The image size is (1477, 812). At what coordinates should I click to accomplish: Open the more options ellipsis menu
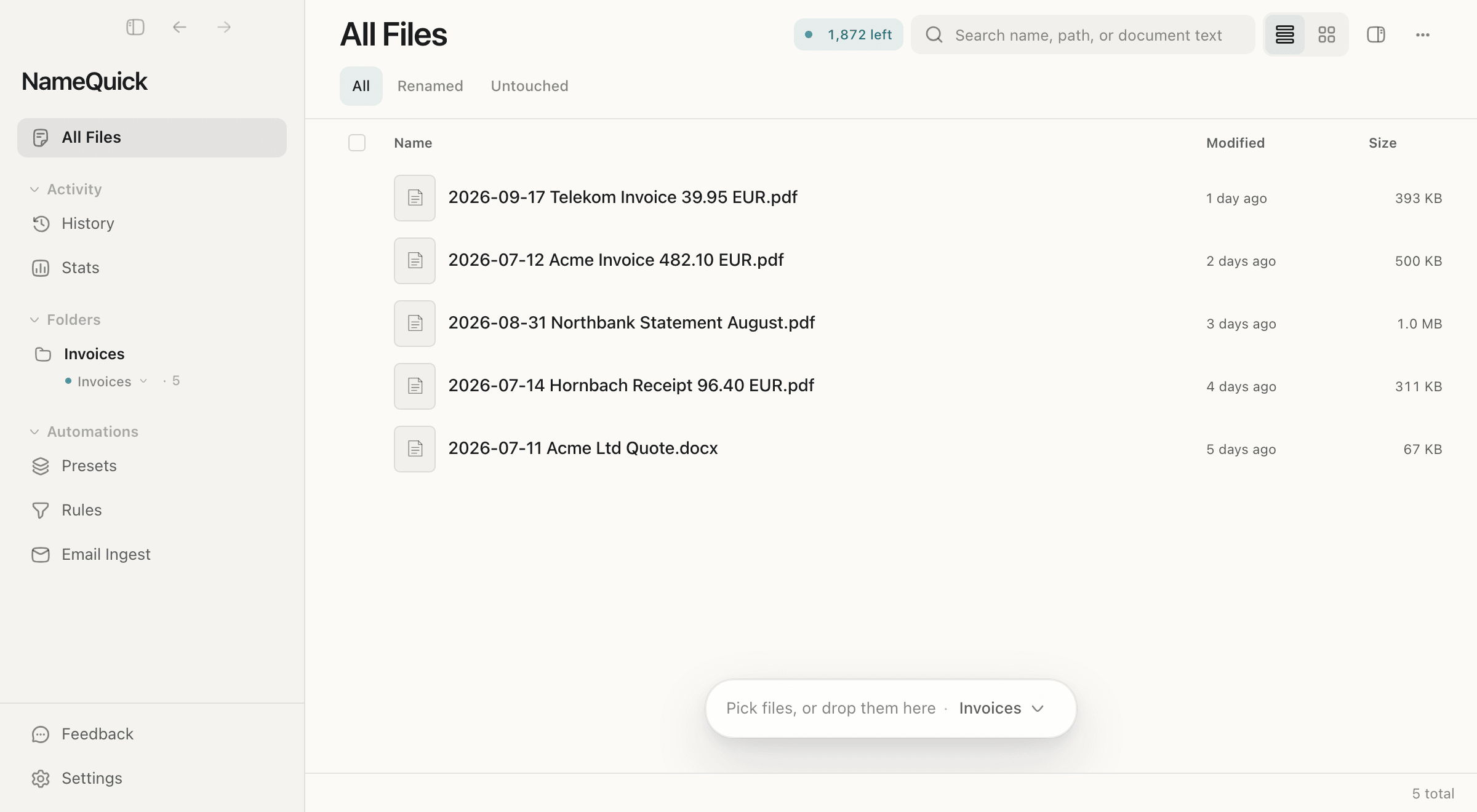tap(1423, 34)
